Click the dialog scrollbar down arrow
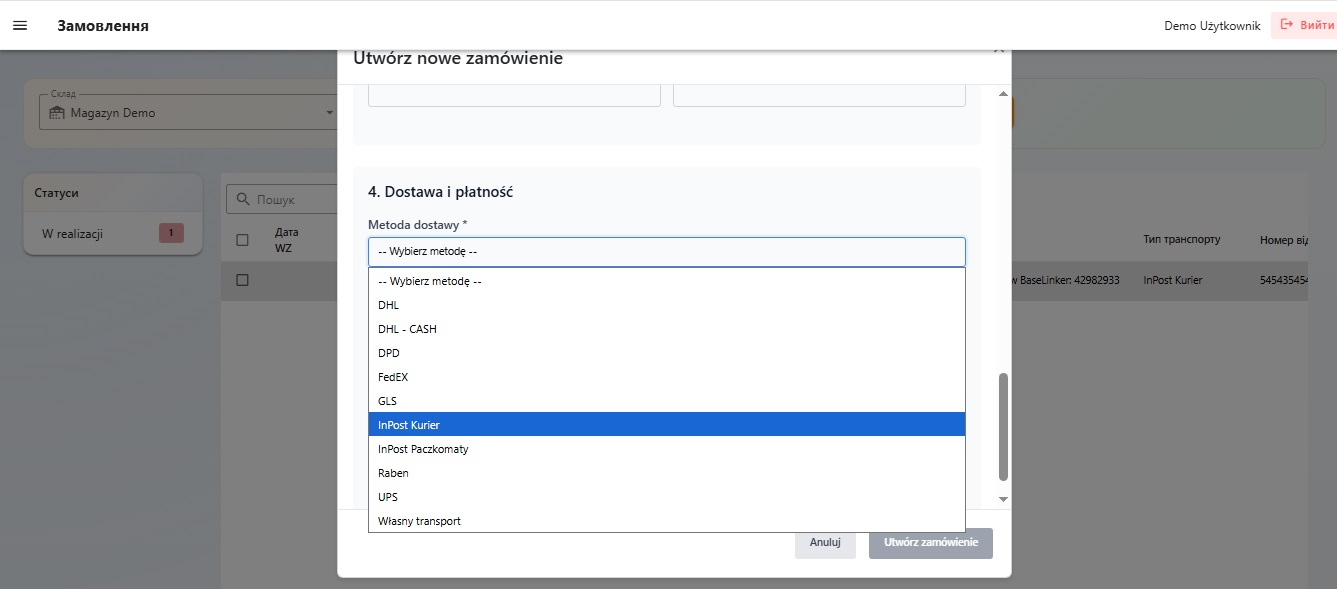The height and width of the screenshot is (589, 1337). 1003,499
